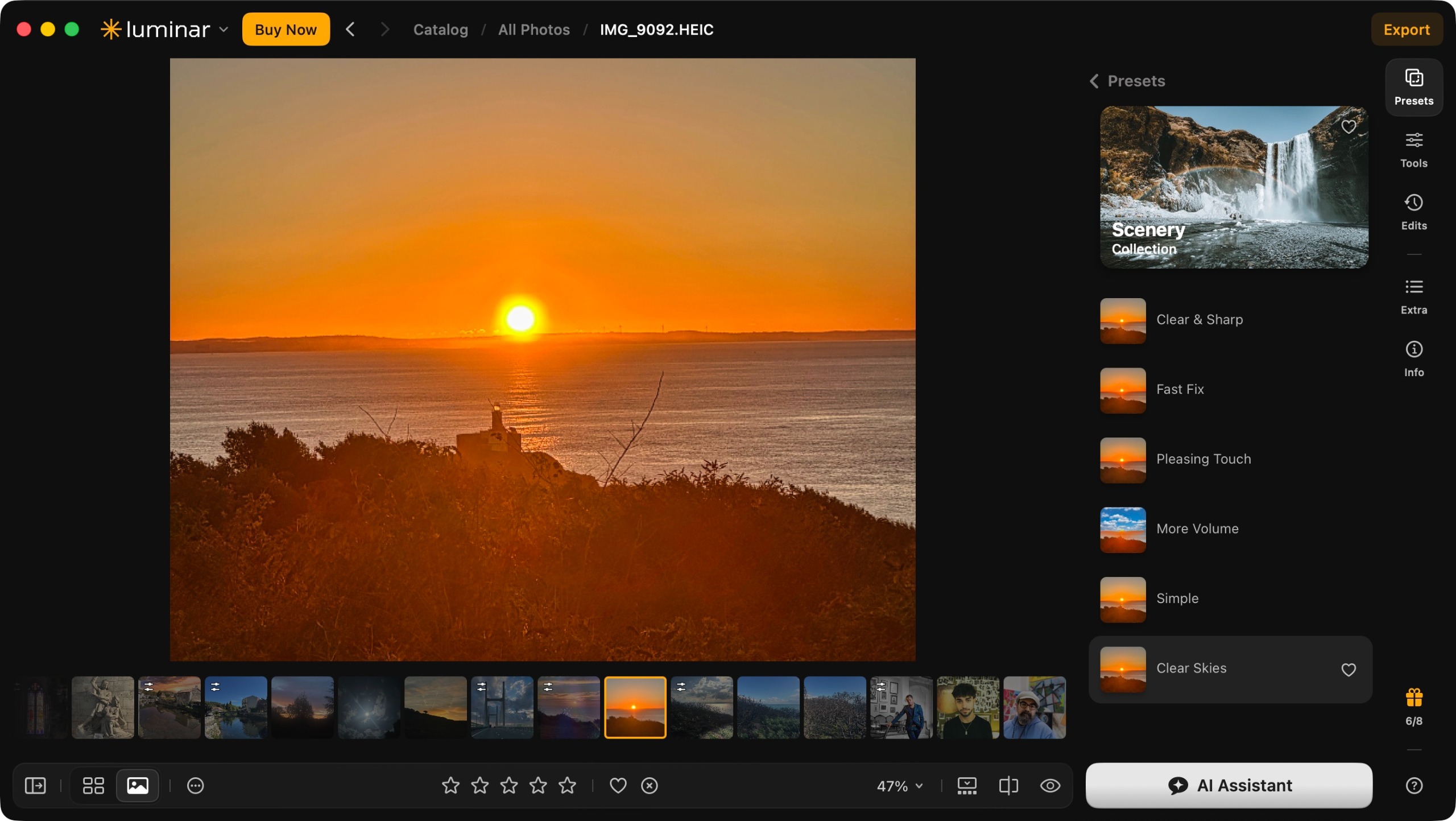
Task: Apply the Clear & Sharp preset
Action: pyautogui.click(x=1230, y=320)
